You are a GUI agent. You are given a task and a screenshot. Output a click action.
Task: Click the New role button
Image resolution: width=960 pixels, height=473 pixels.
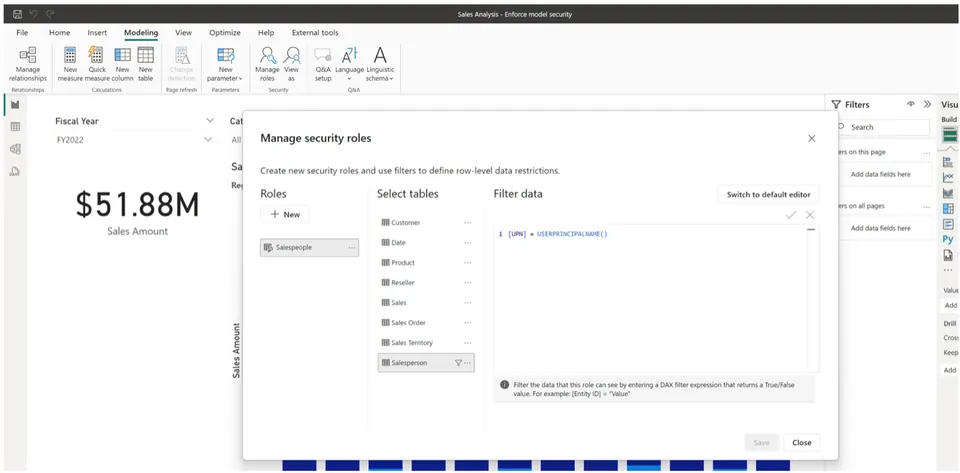click(285, 214)
